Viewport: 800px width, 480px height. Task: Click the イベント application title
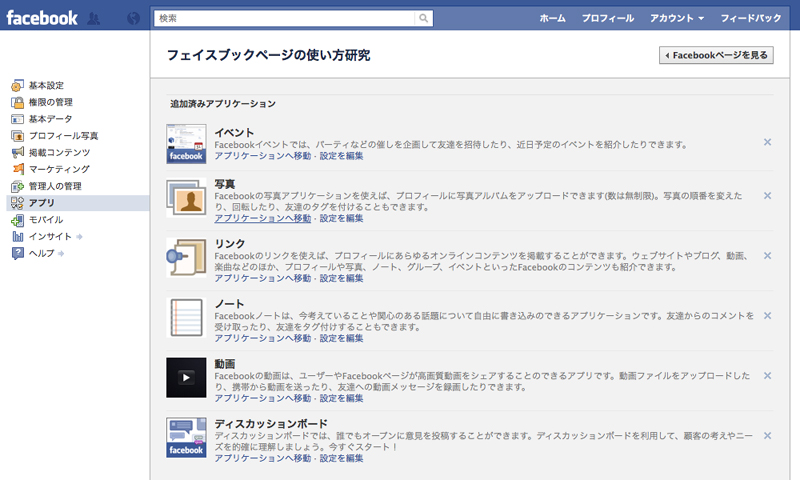pos(234,133)
